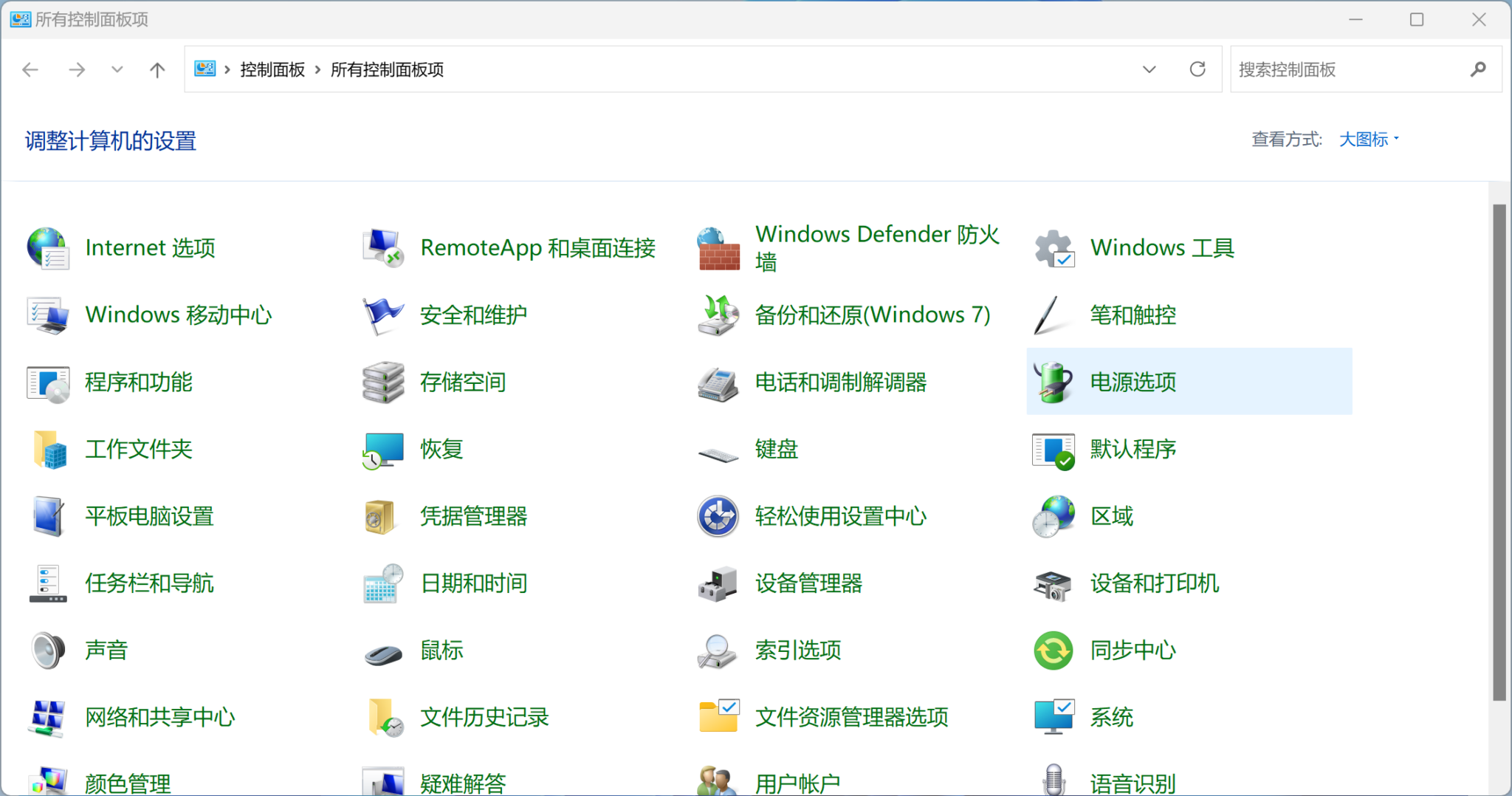The width and height of the screenshot is (1512, 796).
Task: Open the 备份和还原 drive icon
Action: (x=718, y=315)
